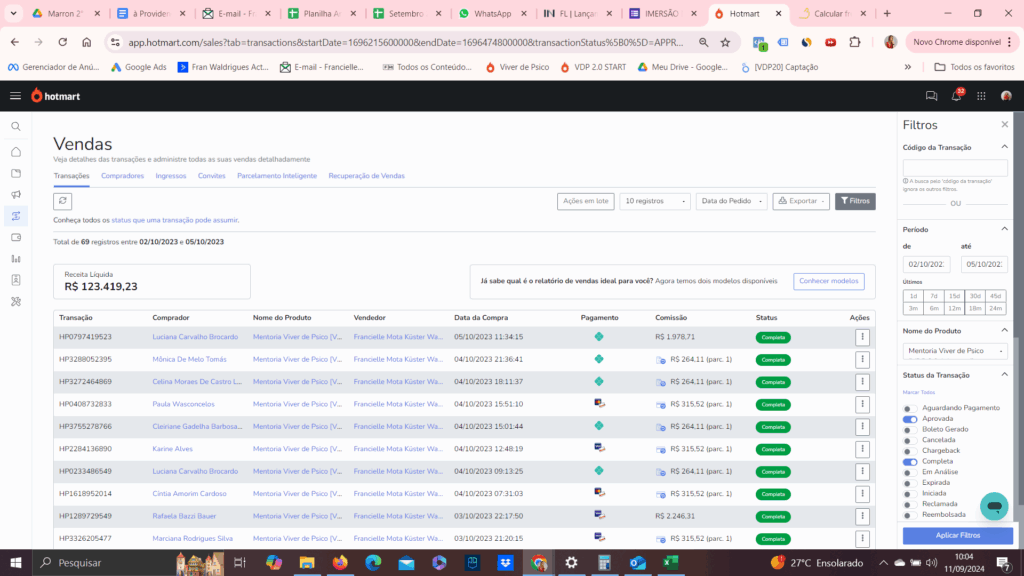Enable the Chargeback status filter

(x=910, y=451)
